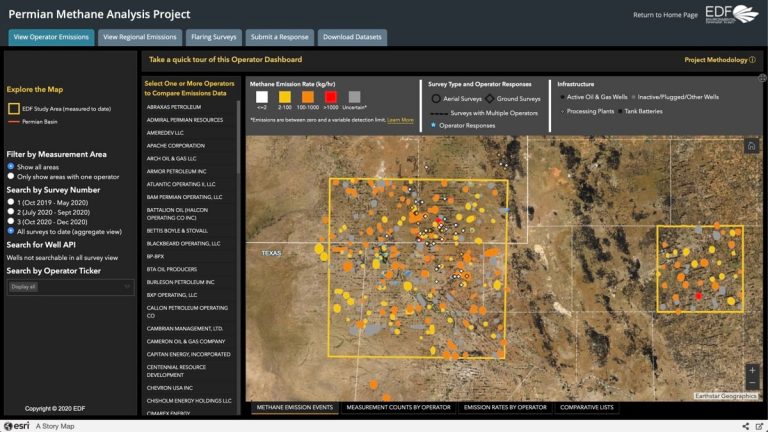Open the Comparative Lists tab
This screenshot has width=768, height=432.
[586, 408]
